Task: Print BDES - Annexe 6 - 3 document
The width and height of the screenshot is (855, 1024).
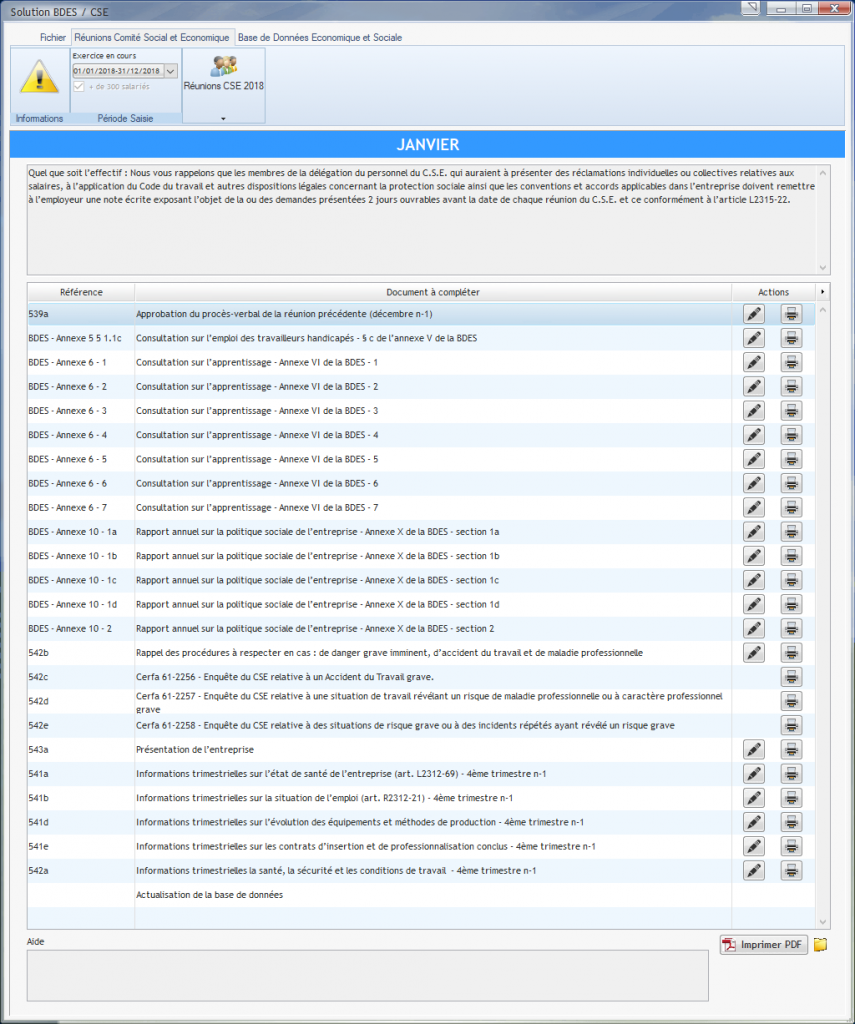Action: 791,410
